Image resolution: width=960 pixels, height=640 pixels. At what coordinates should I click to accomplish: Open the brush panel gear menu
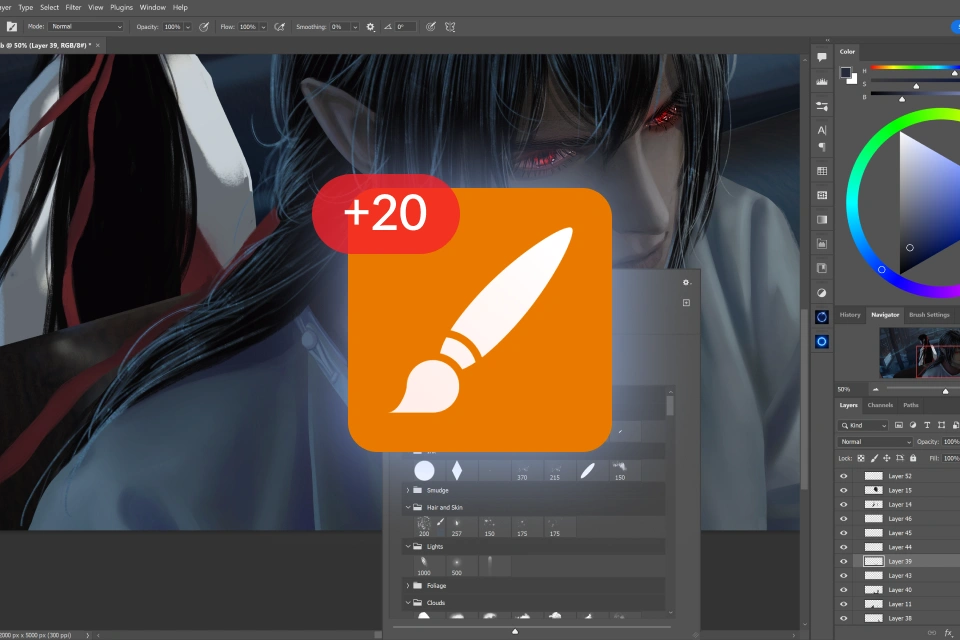click(686, 282)
